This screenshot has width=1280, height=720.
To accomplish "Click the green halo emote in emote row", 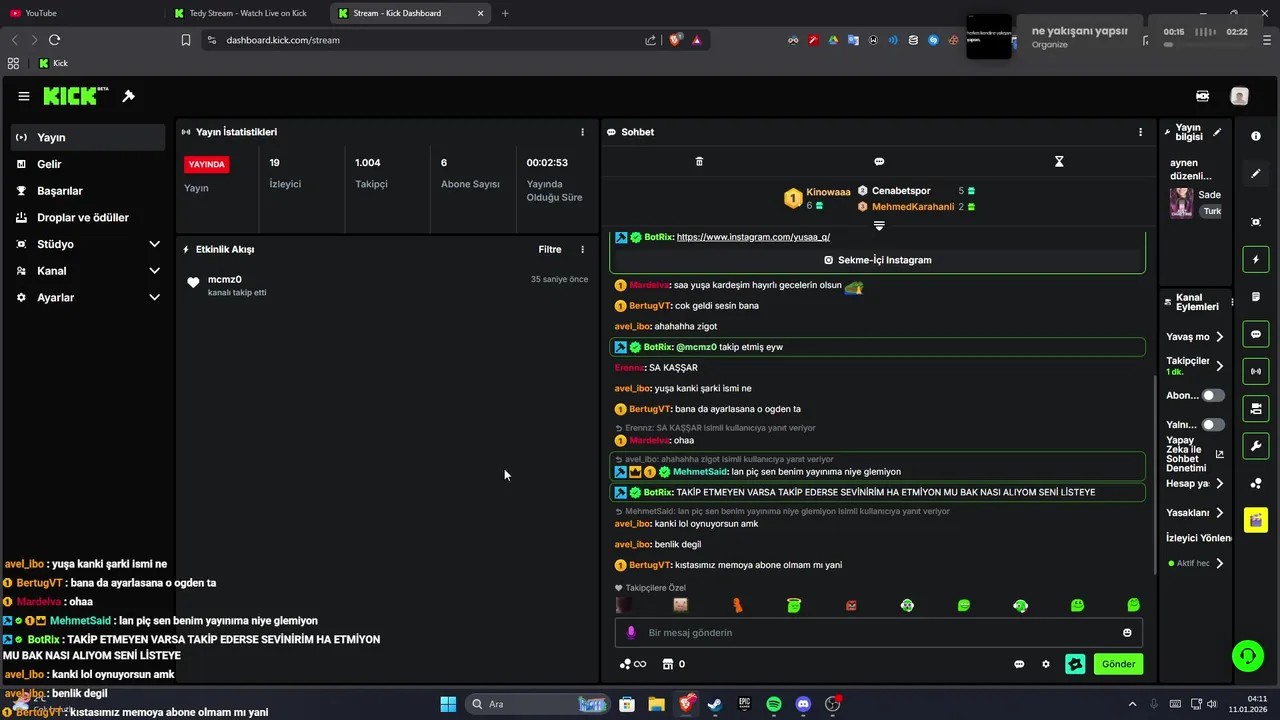I will [794, 605].
